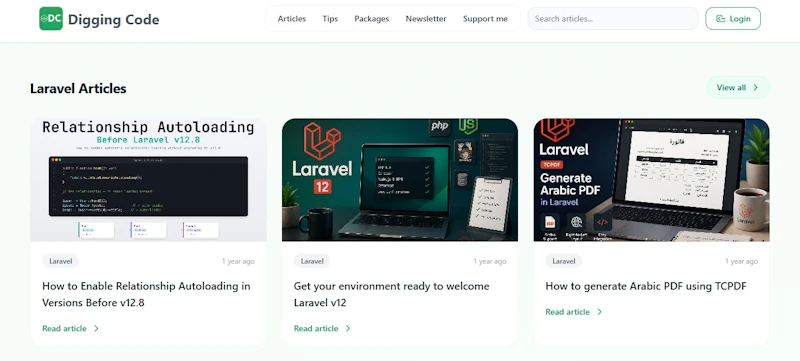Screen dimensions: 800x361
Task: Click Read article for Laravel v12 post
Action: tap(322, 328)
